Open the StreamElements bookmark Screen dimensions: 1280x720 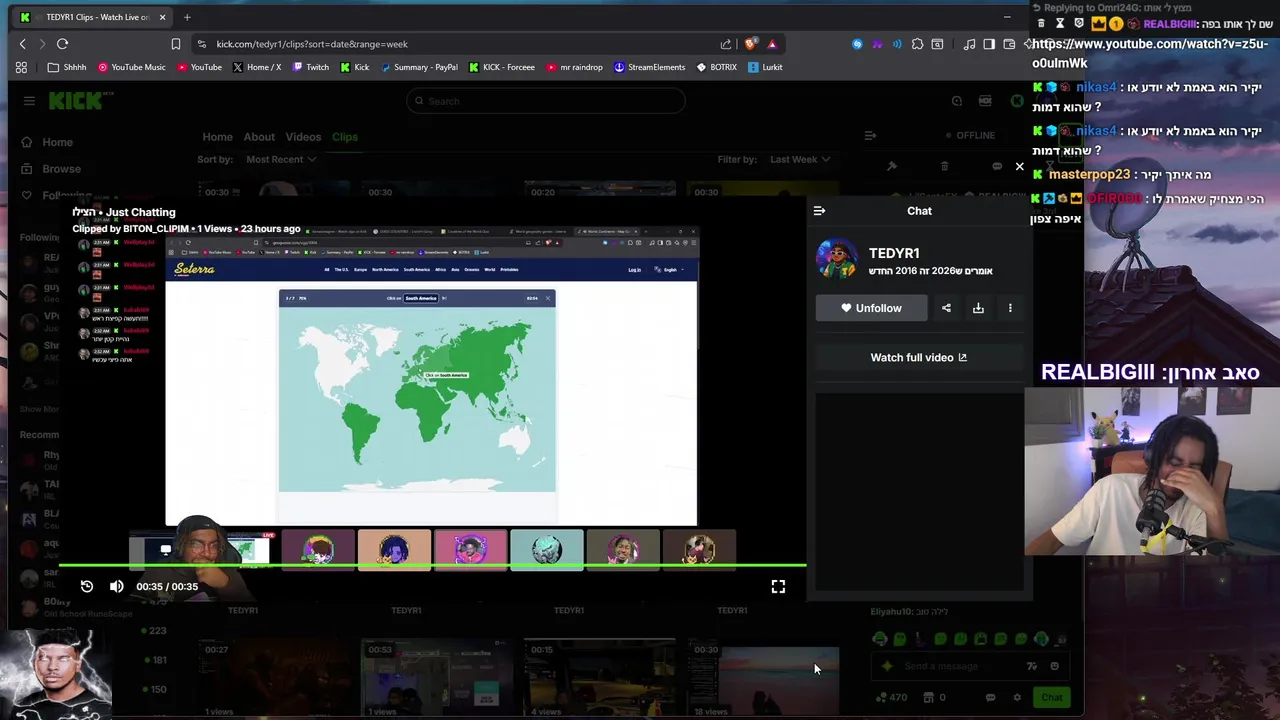click(x=649, y=67)
